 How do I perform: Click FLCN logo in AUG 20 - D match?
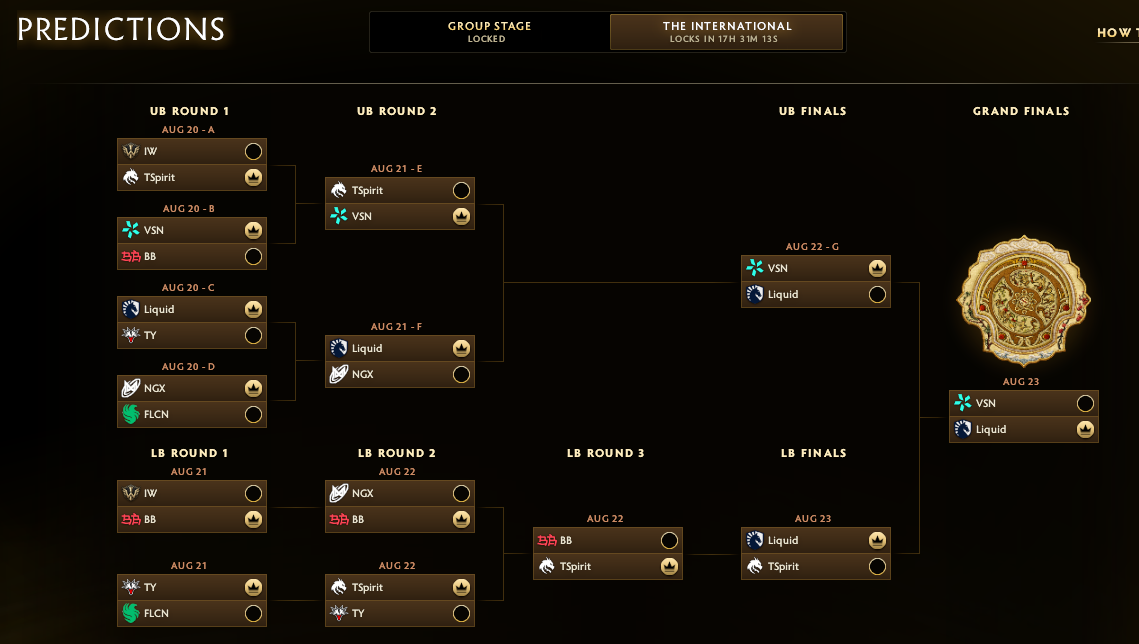point(131,414)
